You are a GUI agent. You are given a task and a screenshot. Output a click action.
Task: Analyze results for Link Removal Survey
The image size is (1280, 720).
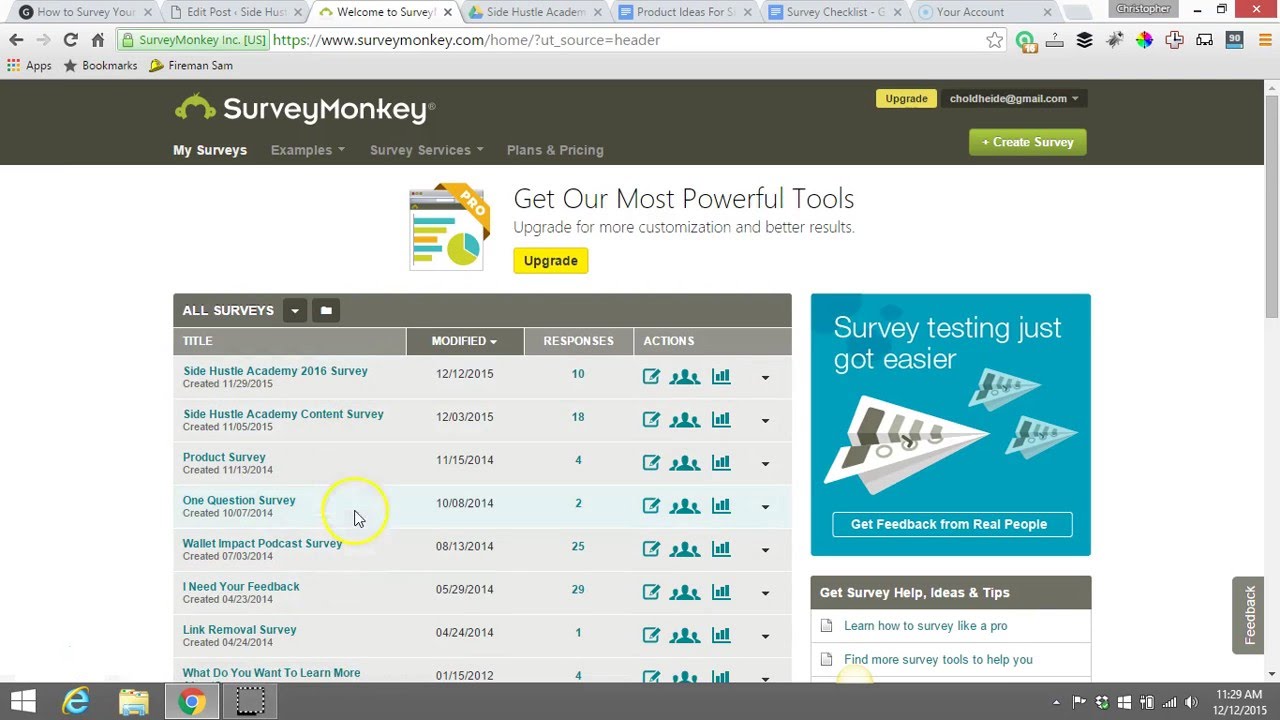[721, 635]
